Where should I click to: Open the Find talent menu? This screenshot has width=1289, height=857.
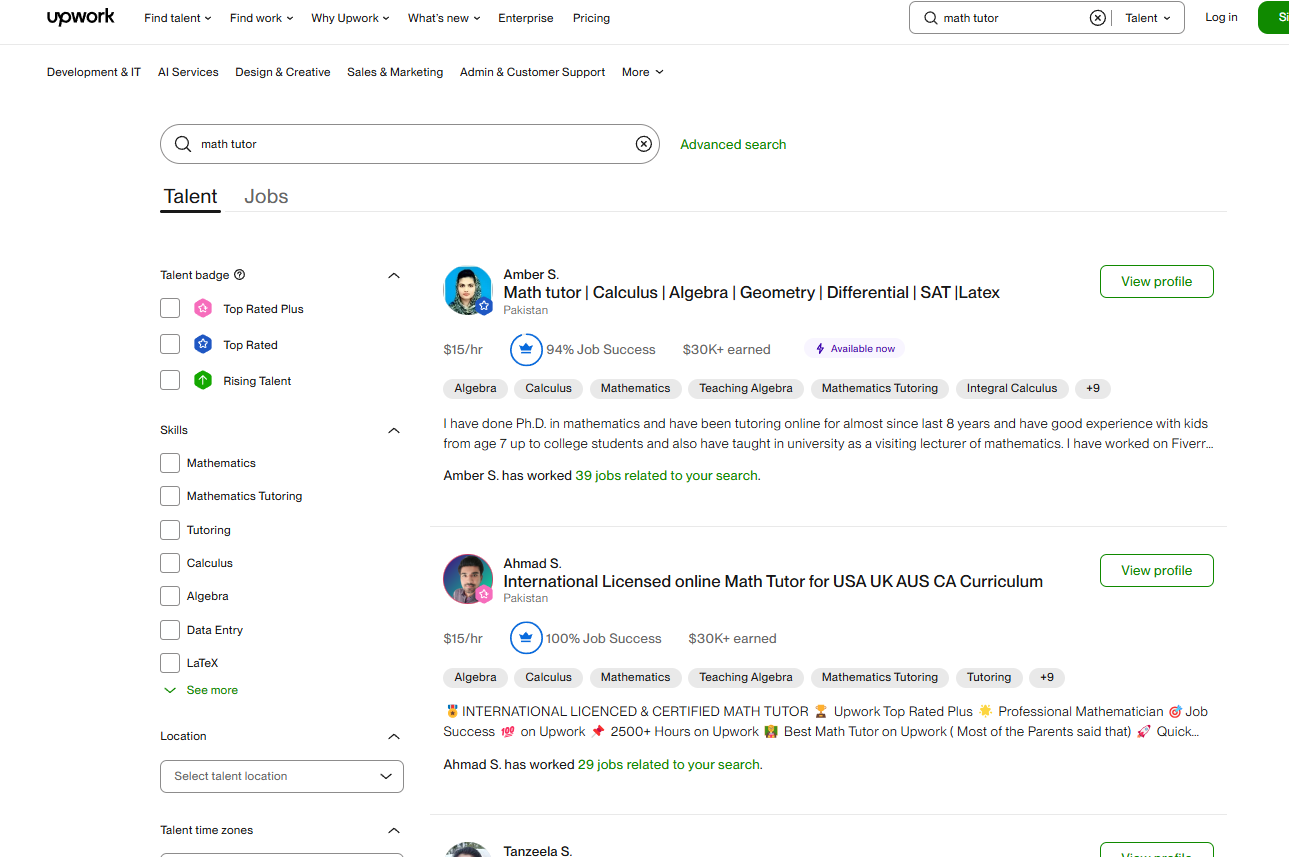178,18
